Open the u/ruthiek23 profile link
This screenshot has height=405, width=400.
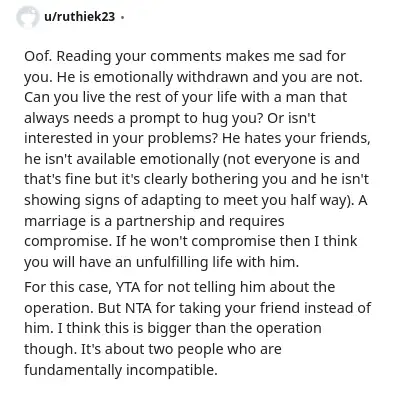(x=79, y=16)
